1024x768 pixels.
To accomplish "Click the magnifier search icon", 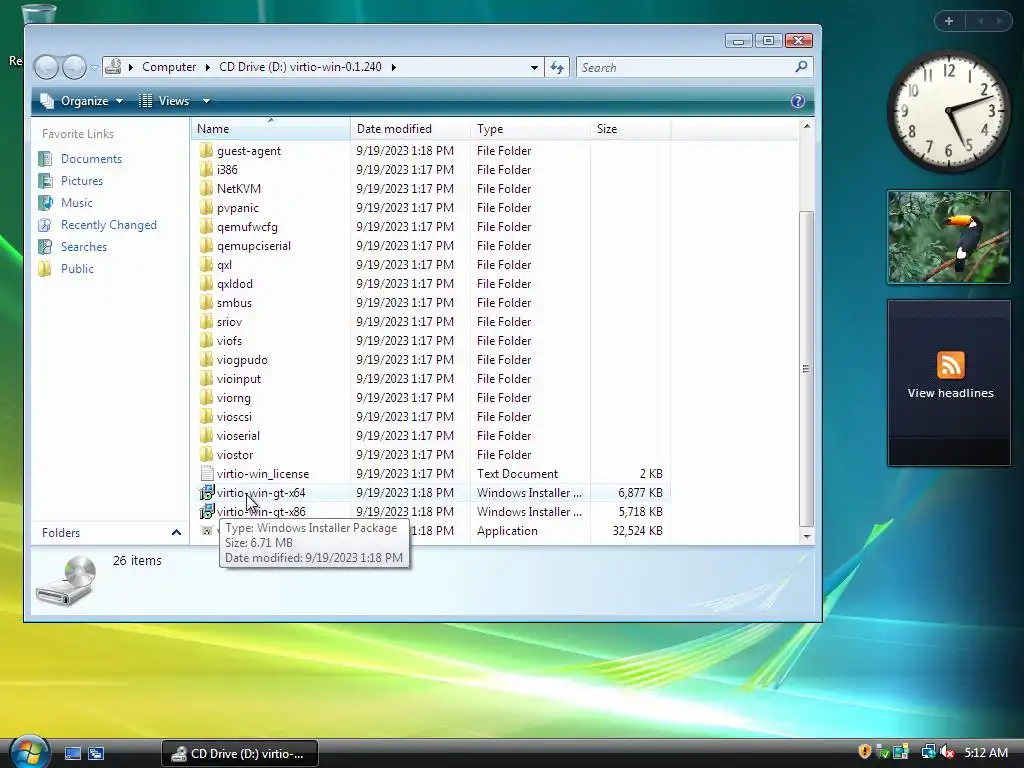I will tap(801, 67).
